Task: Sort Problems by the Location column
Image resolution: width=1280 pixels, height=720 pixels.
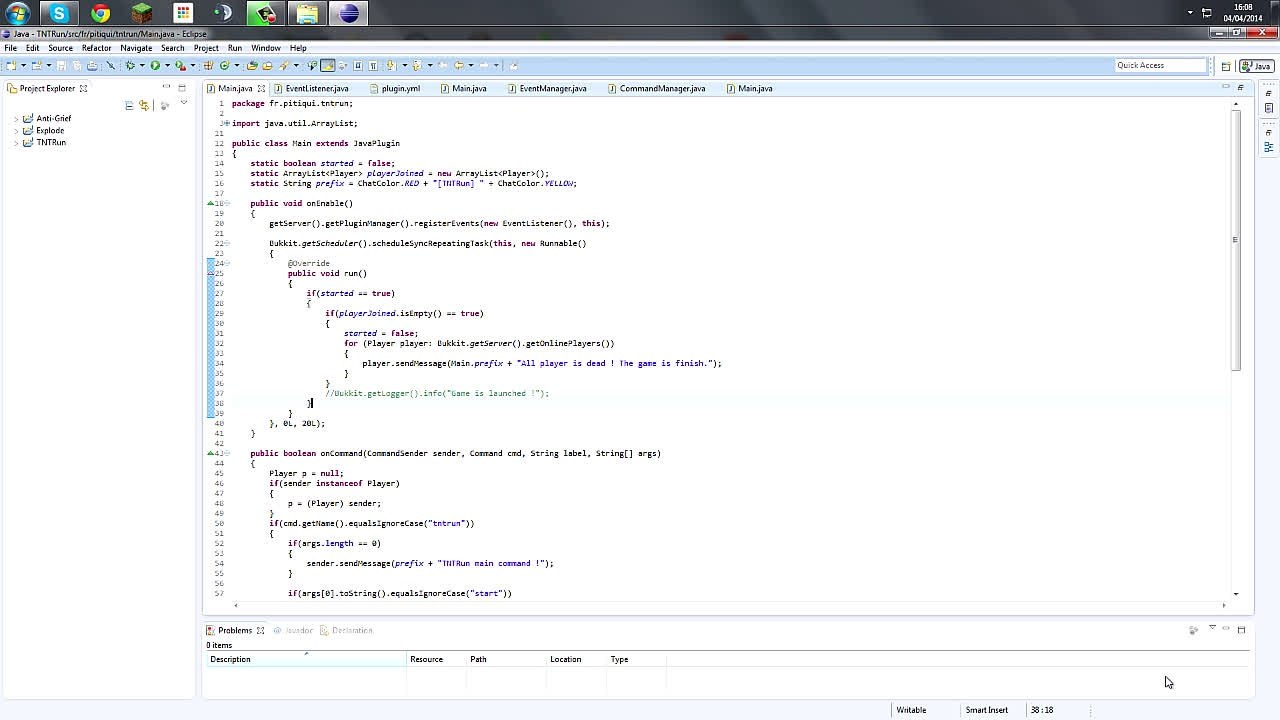Action: (577, 659)
